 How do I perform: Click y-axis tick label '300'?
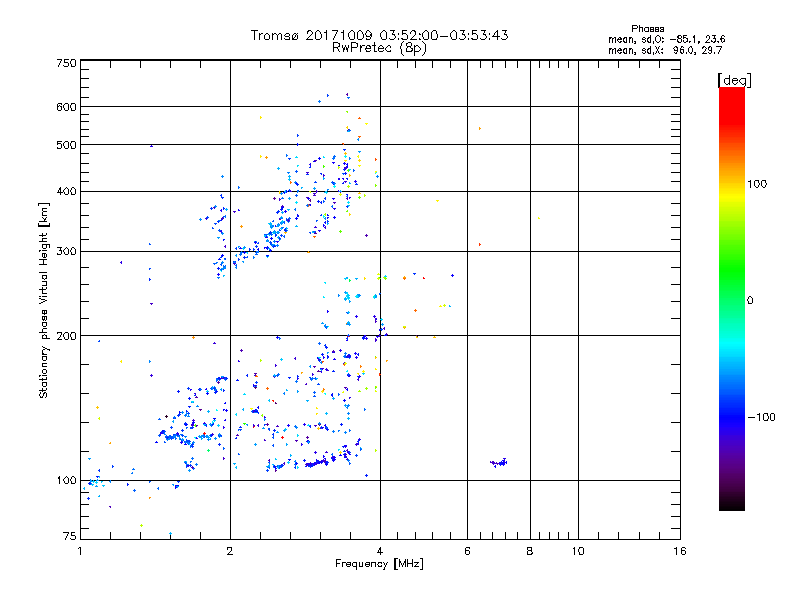66,251
